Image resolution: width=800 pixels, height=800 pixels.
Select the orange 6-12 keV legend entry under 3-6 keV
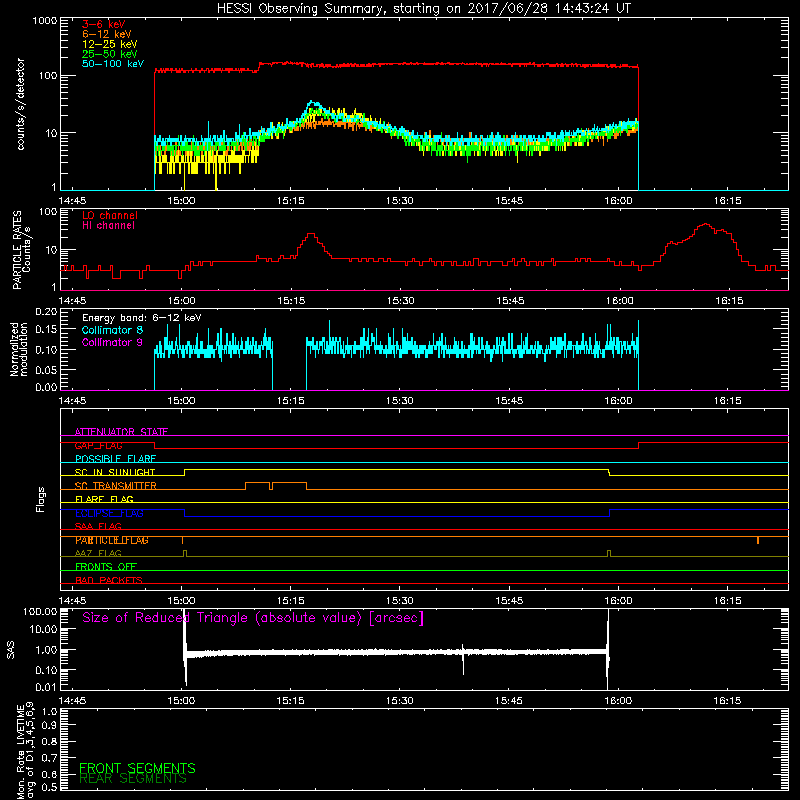pos(107,34)
